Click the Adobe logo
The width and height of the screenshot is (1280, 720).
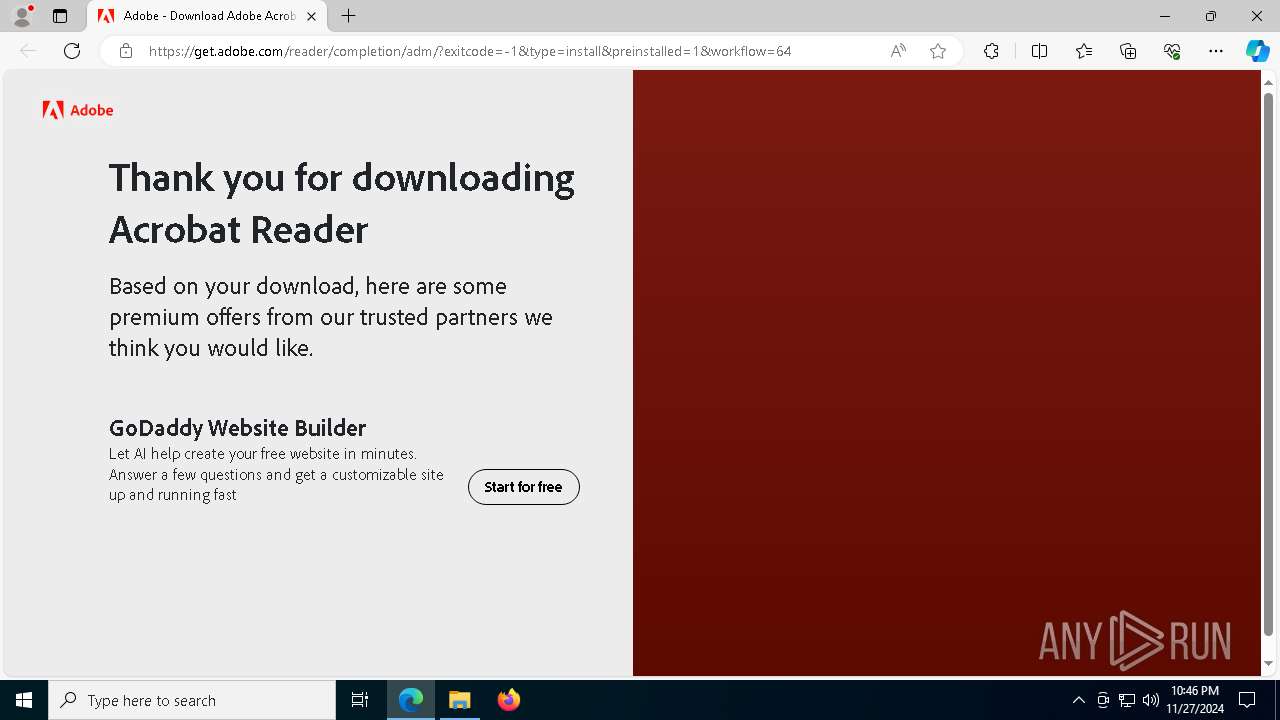pyautogui.click(x=78, y=110)
